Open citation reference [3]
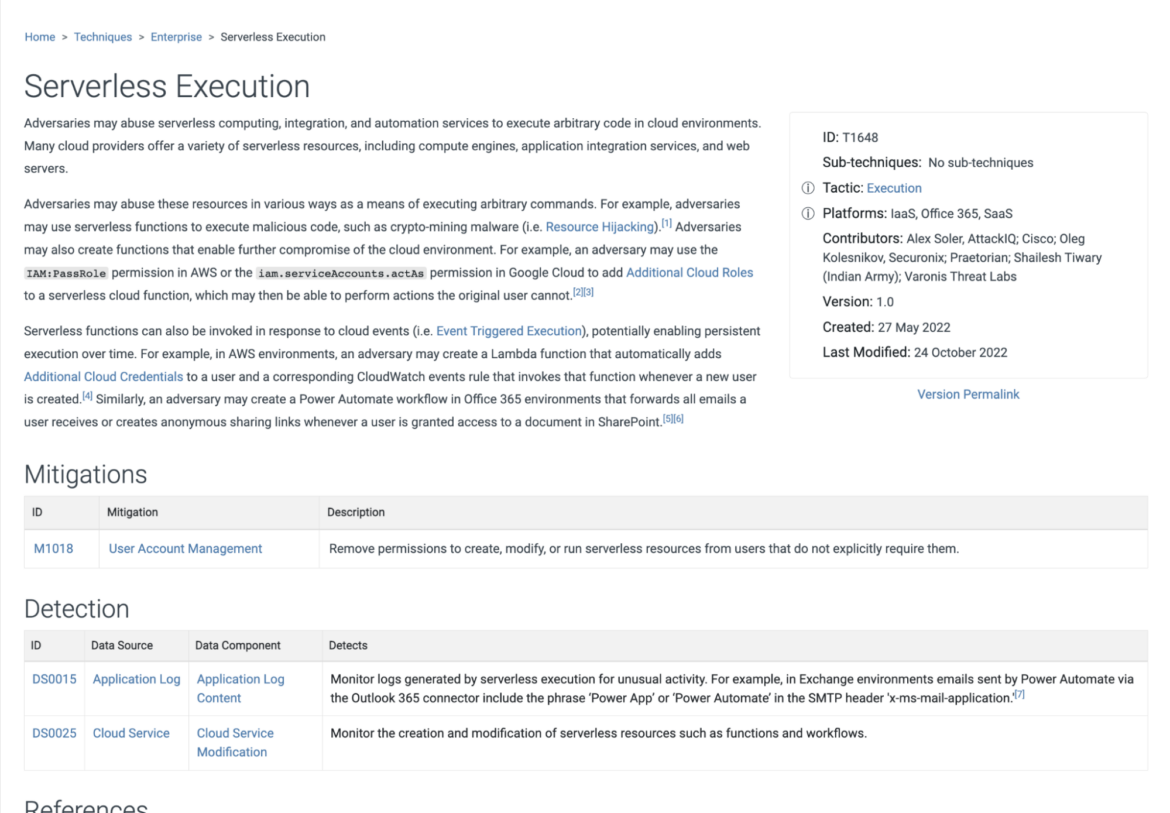 click(x=589, y=292)
